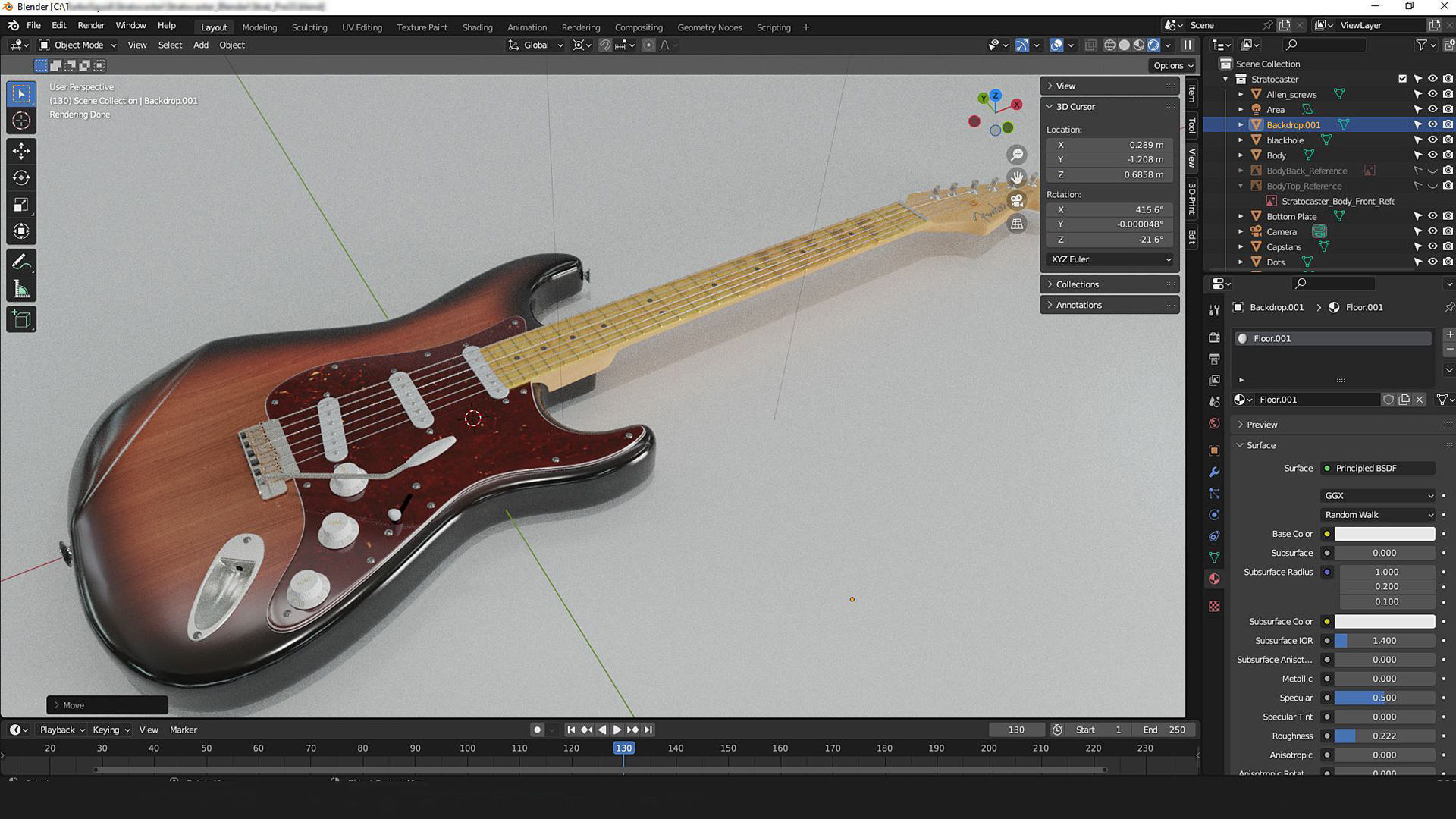Open the Material properties tab
This screenshot has width=1456, height=819.
point(1214,579)
